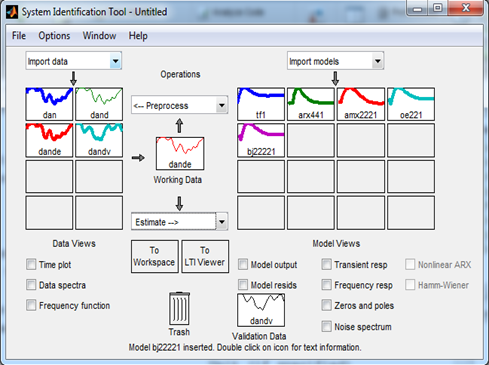Select the oe221 model icon
Viewport: 489px width, 365px height.
411,104
